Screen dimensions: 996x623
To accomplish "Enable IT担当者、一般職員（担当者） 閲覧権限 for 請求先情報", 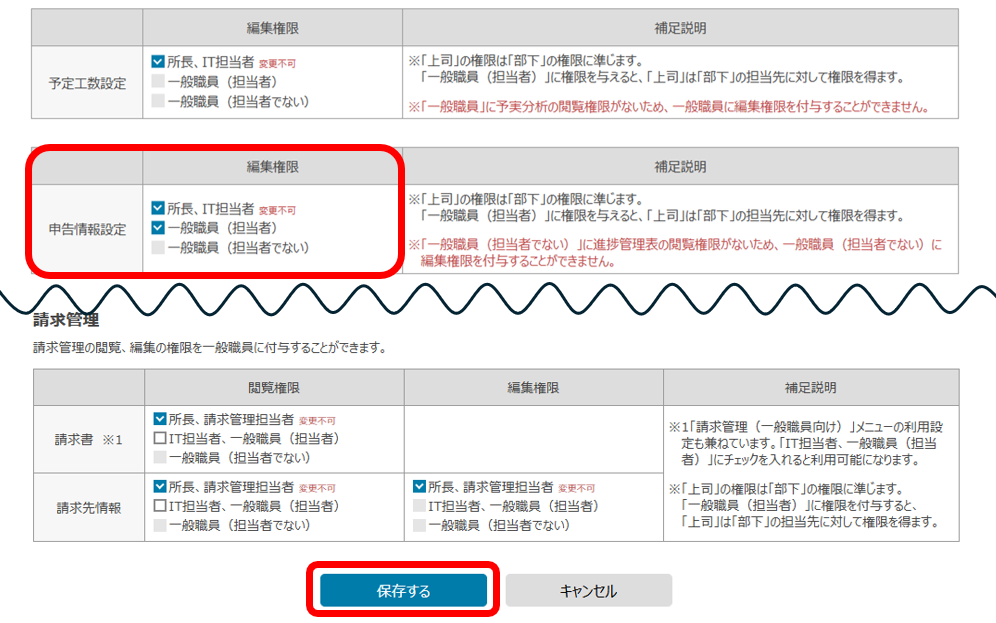I will (160, 506).
